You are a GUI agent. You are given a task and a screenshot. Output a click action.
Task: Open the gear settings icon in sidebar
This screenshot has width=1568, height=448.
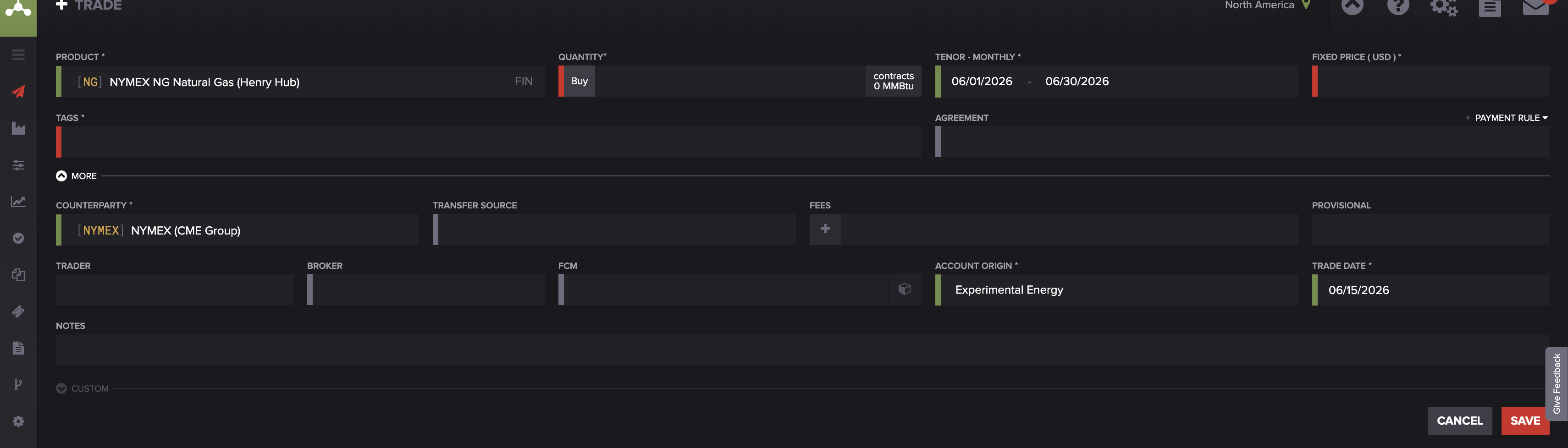(18, 421)
